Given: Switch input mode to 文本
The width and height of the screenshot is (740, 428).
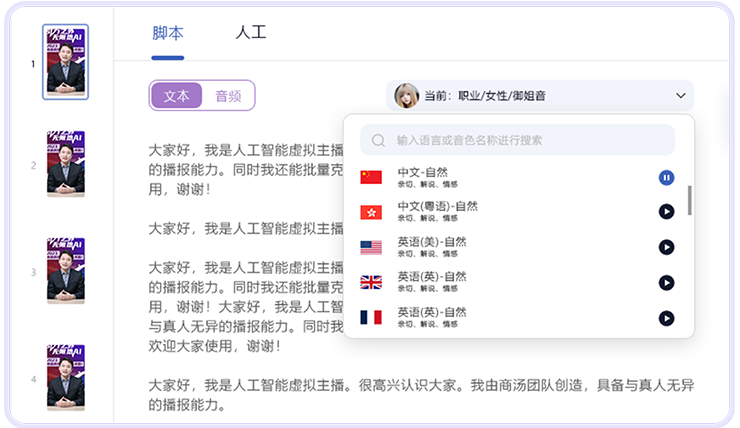Looking at the screenshot, I should pyautogui.click(x=176, y=96).
